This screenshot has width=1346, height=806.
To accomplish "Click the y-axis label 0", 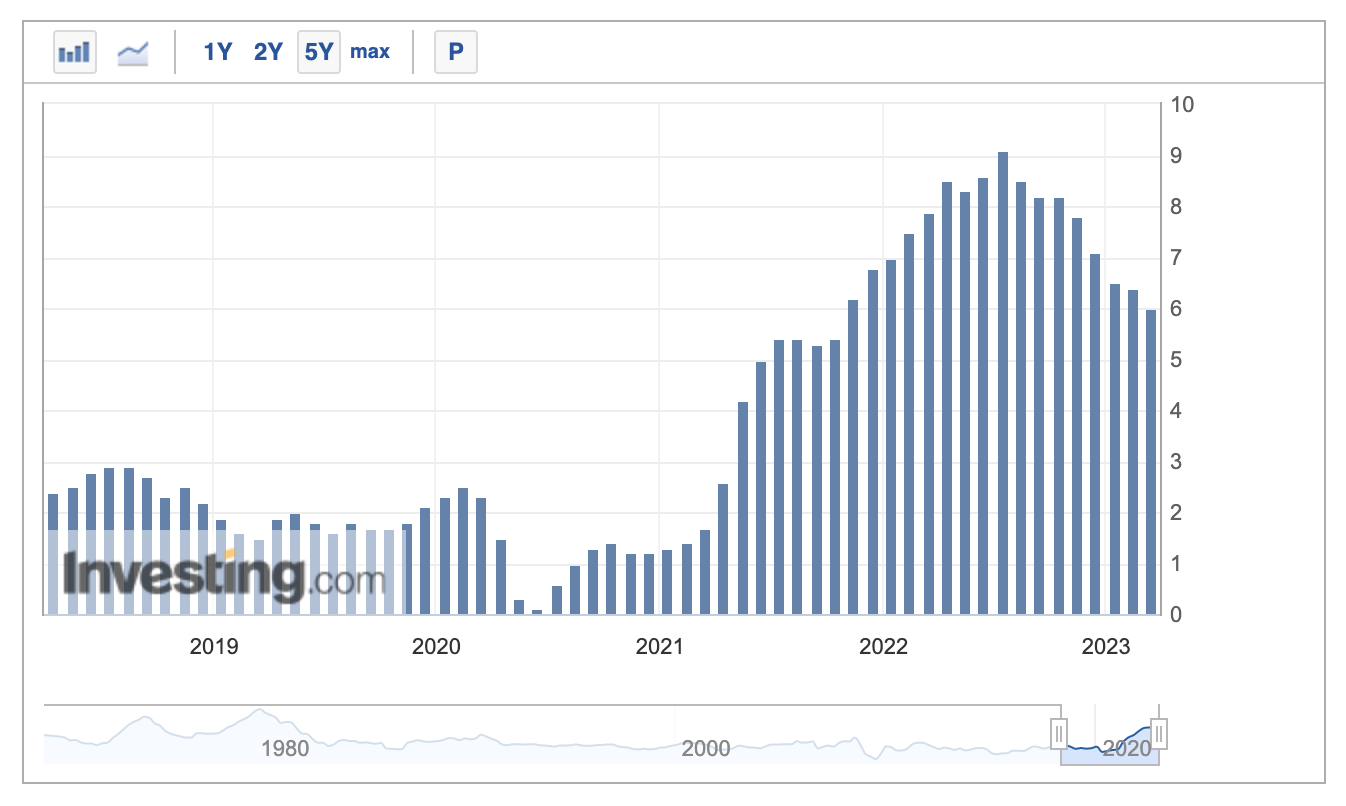I will [x=1177, y=615].
